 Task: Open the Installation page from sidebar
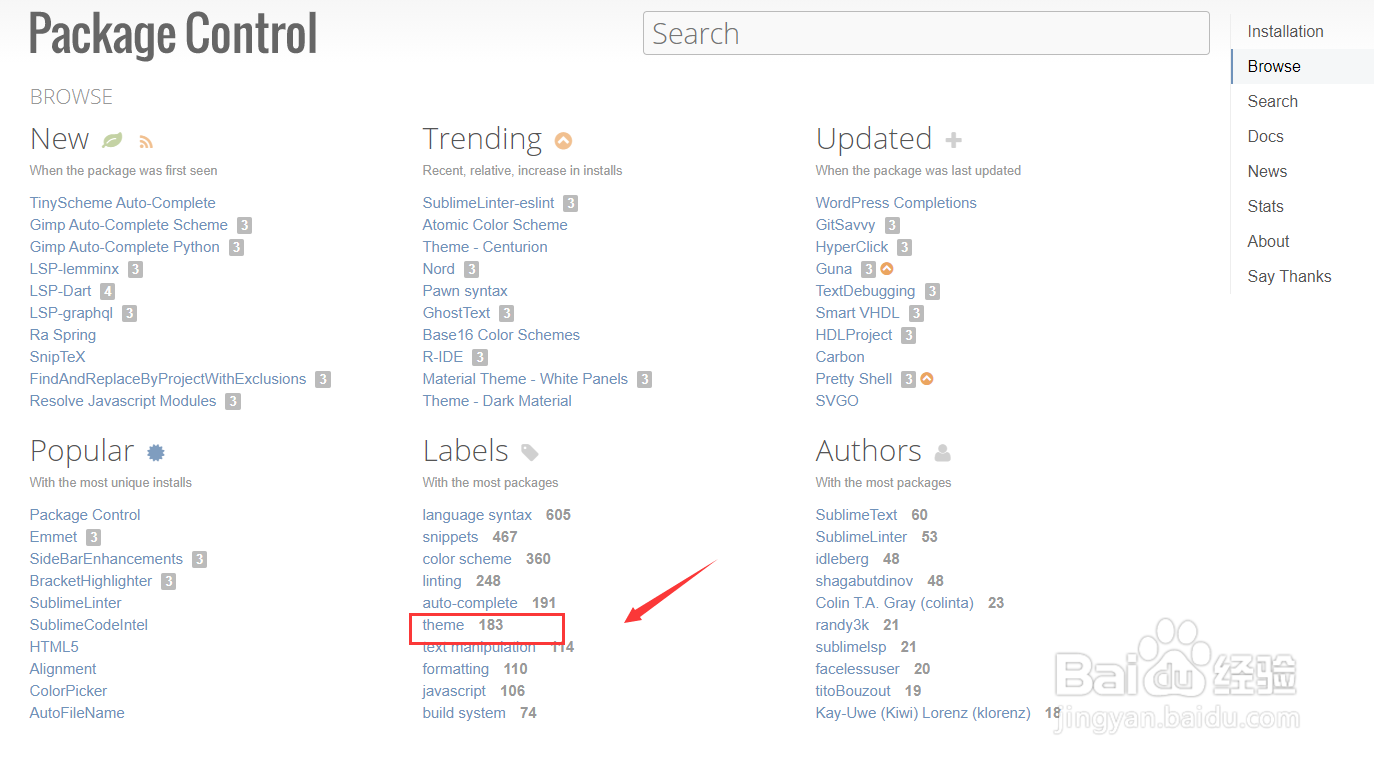pos(1285,32)
